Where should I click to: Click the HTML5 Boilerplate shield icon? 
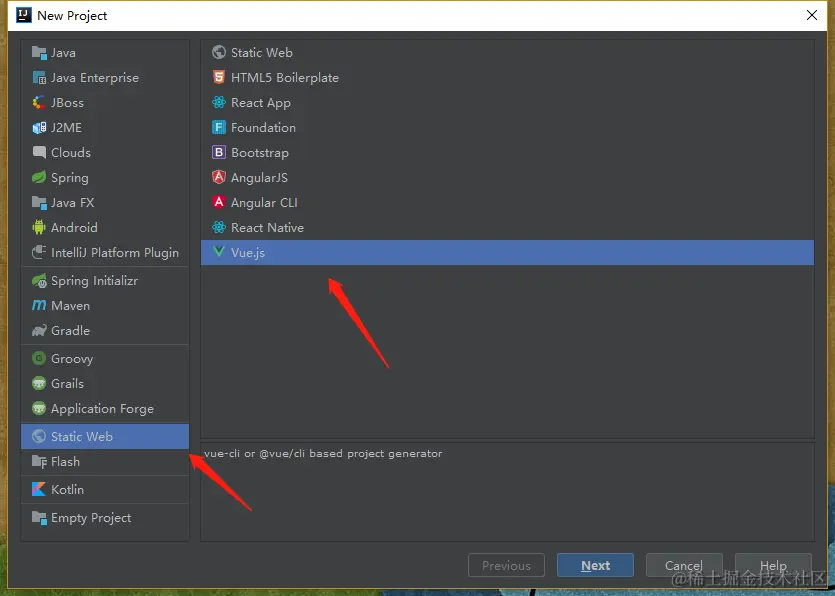tap(219, 78)
